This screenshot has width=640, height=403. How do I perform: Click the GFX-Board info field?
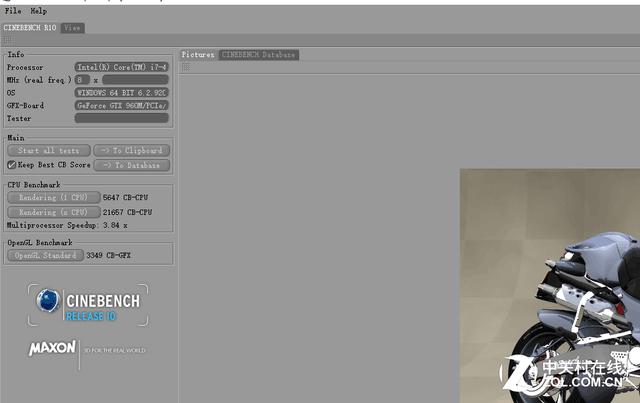[121, 105]
